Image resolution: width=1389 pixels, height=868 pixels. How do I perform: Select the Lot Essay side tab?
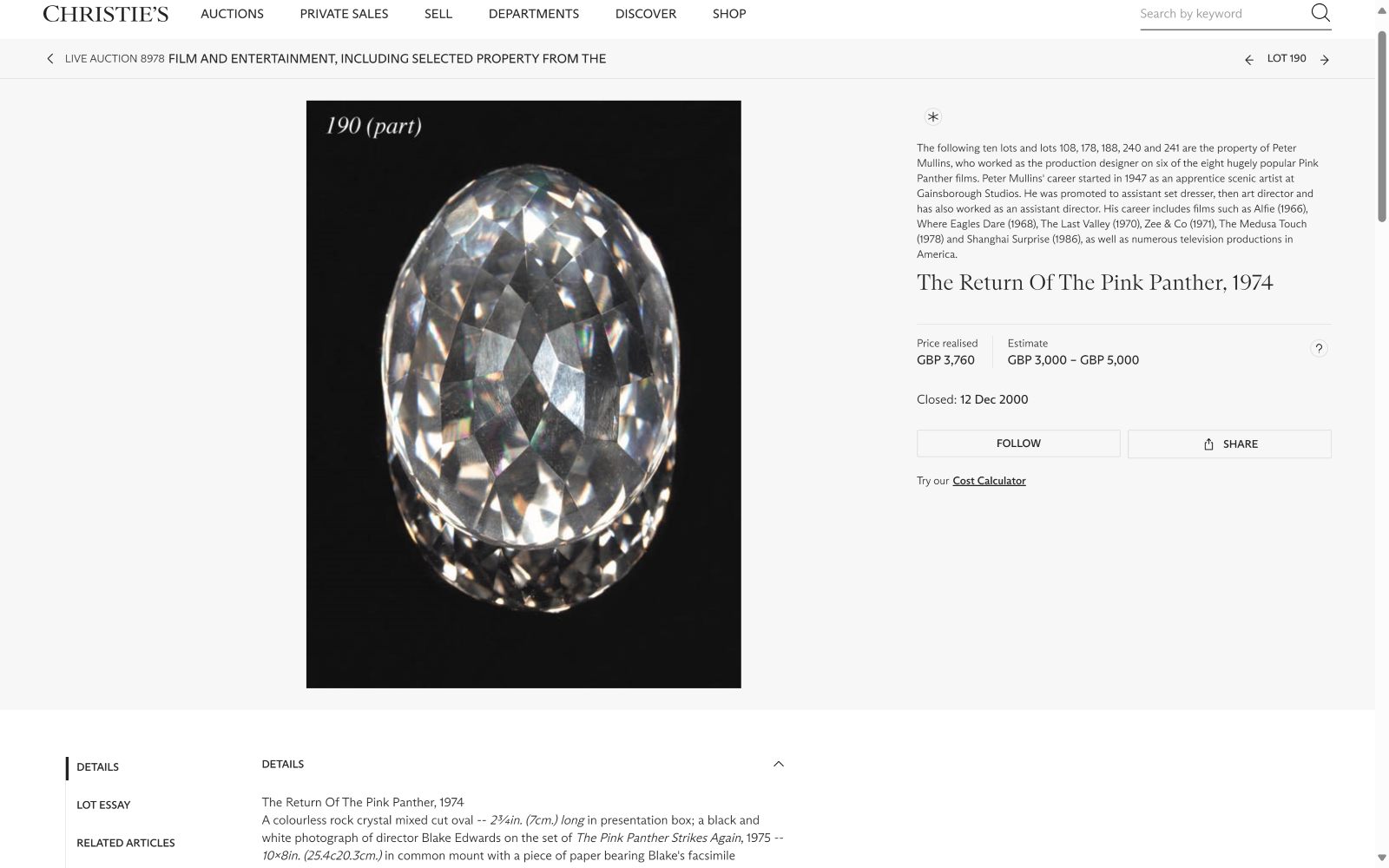[103, 806]
